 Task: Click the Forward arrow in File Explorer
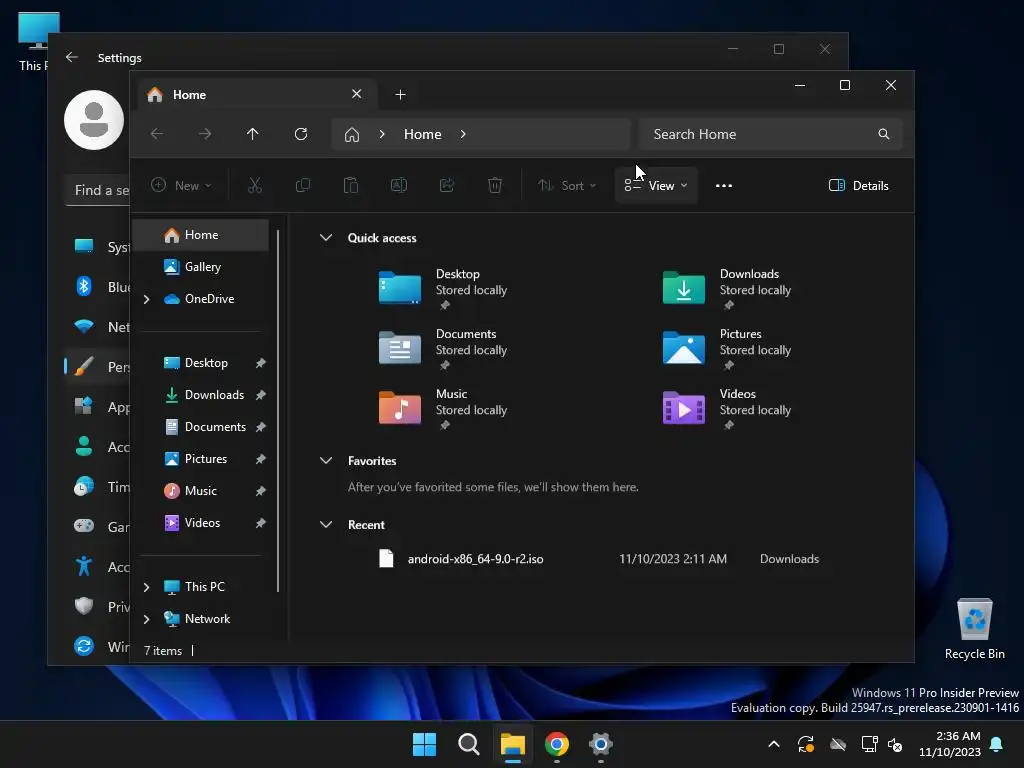click(x=205, y=134)
